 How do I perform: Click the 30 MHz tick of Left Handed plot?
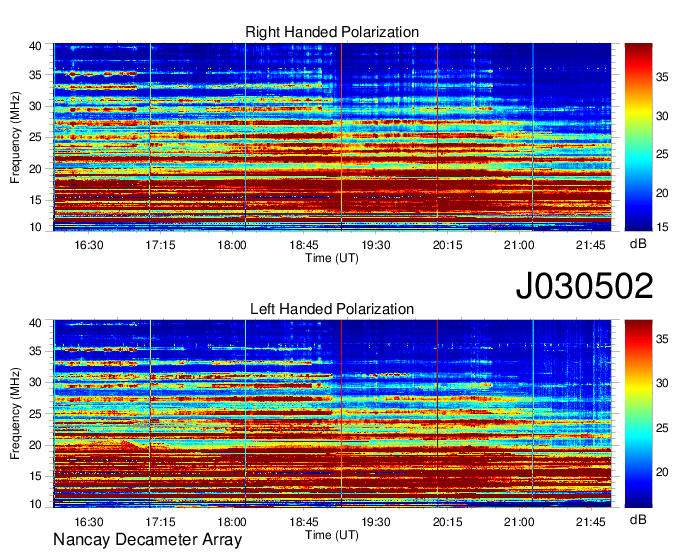(x=36, y=382)
